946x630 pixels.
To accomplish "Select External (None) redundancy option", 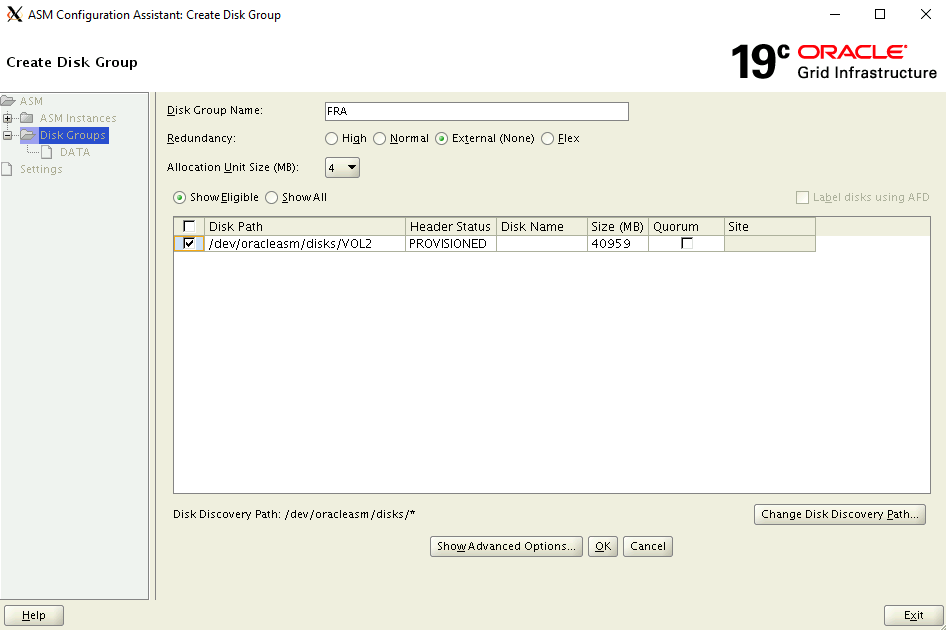I will point(442,139).
